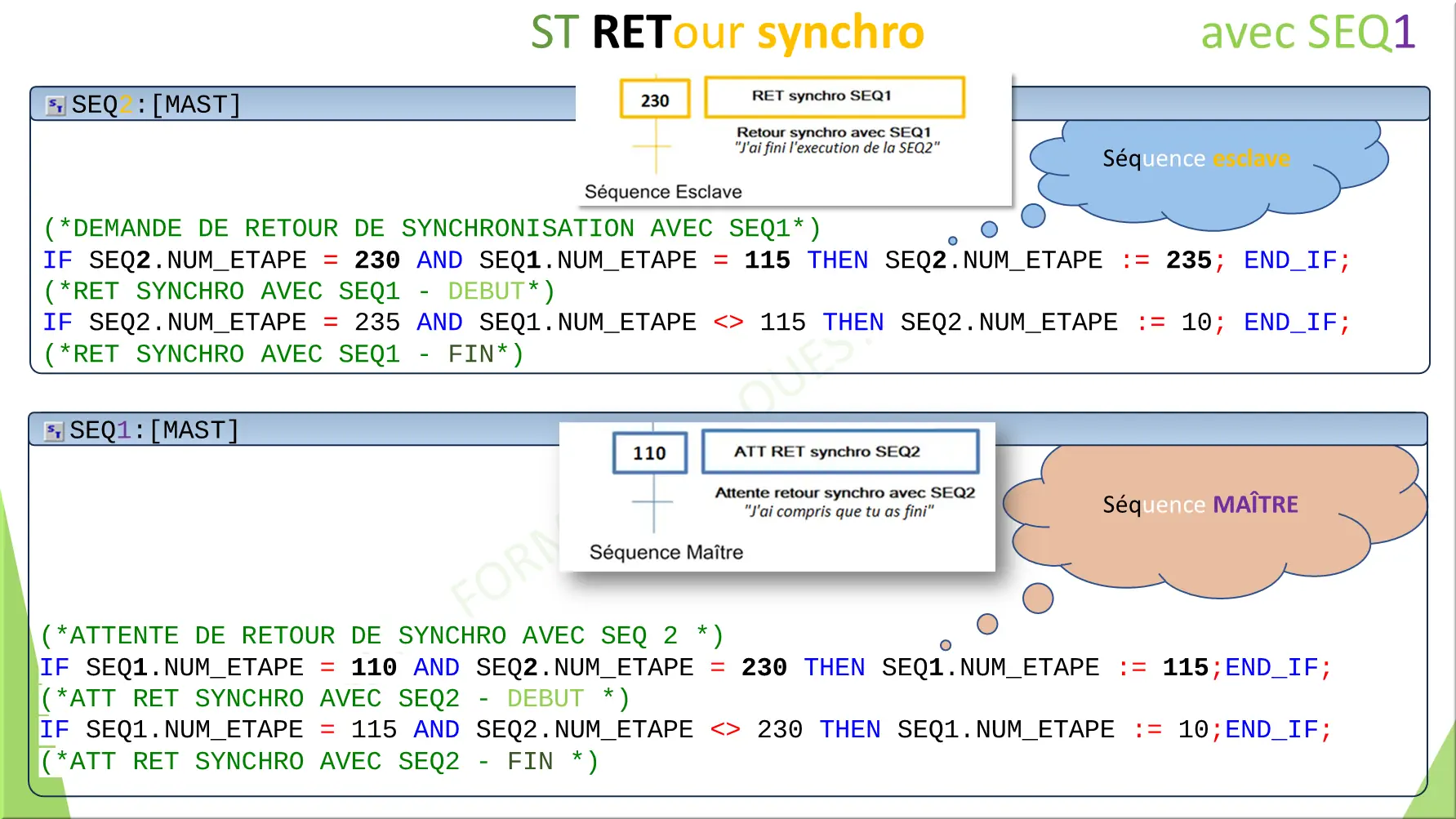This screenshot has height=819, width=1456.
Task: Click the ATT RET synchro SEQ2 action block
Action: [842, 451]
